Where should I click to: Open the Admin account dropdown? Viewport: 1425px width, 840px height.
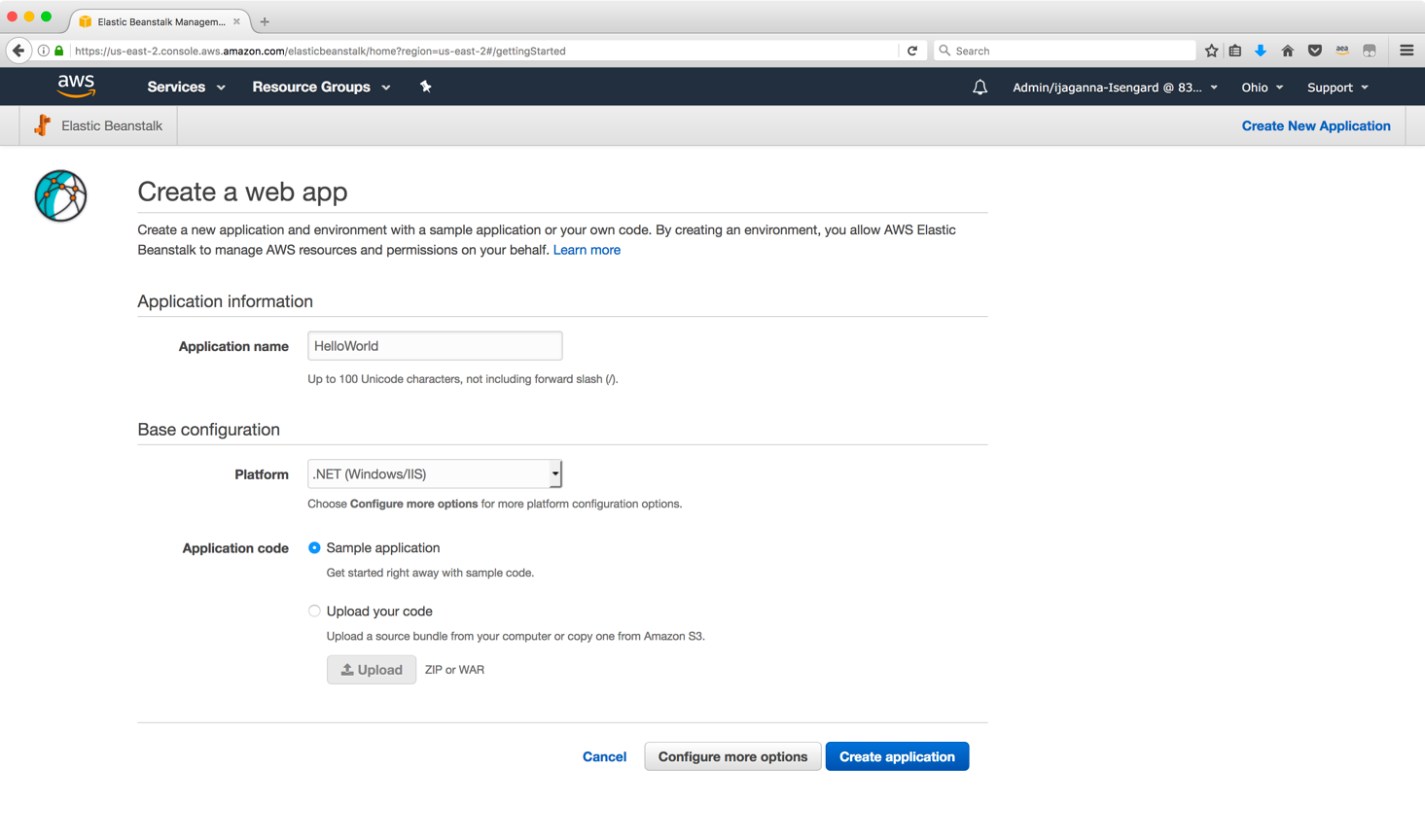click(x=1115, y=87)
